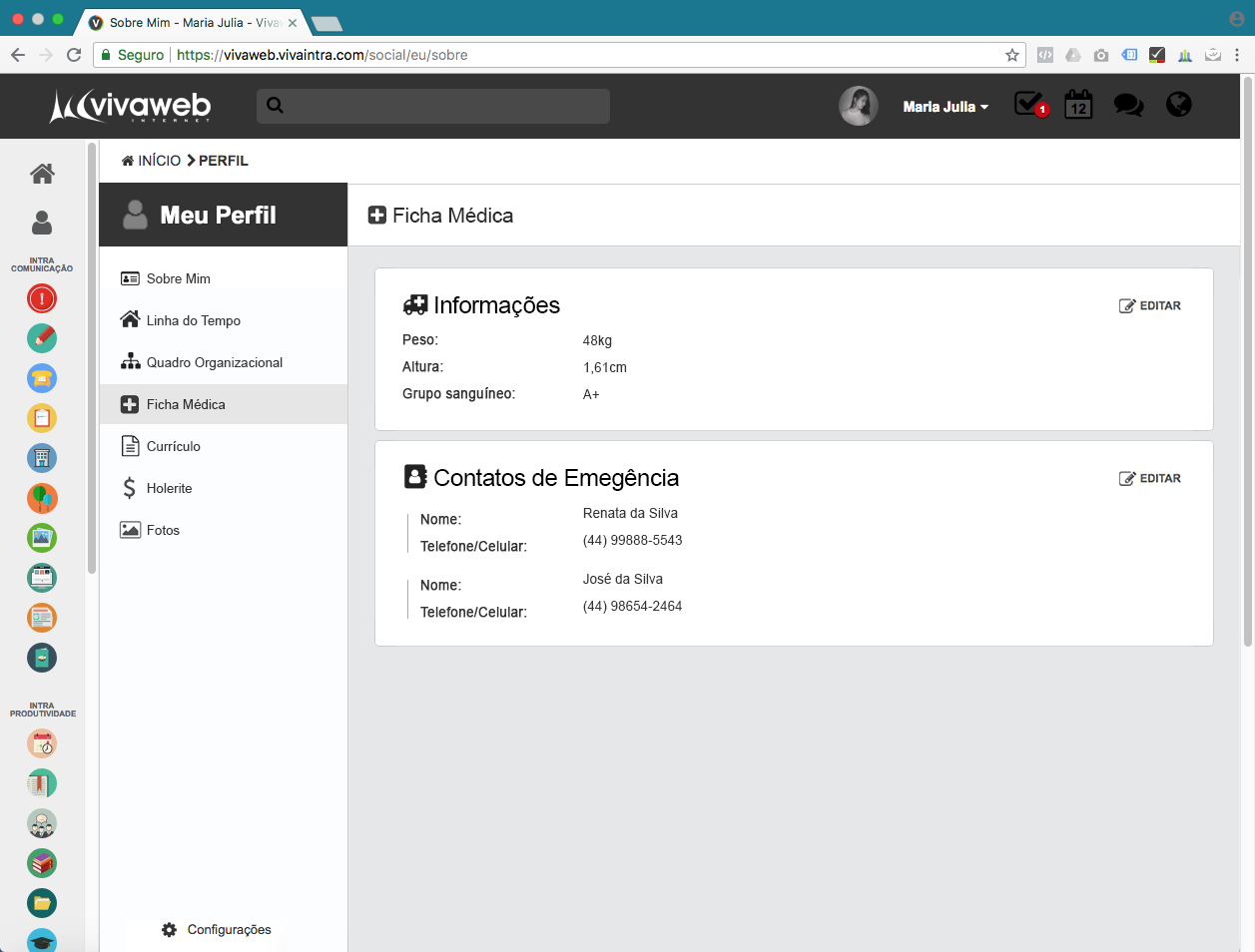Screen dimensions: 1255x952
Task: Click EDITAR in the Informações card
Action: (1150, 306)
